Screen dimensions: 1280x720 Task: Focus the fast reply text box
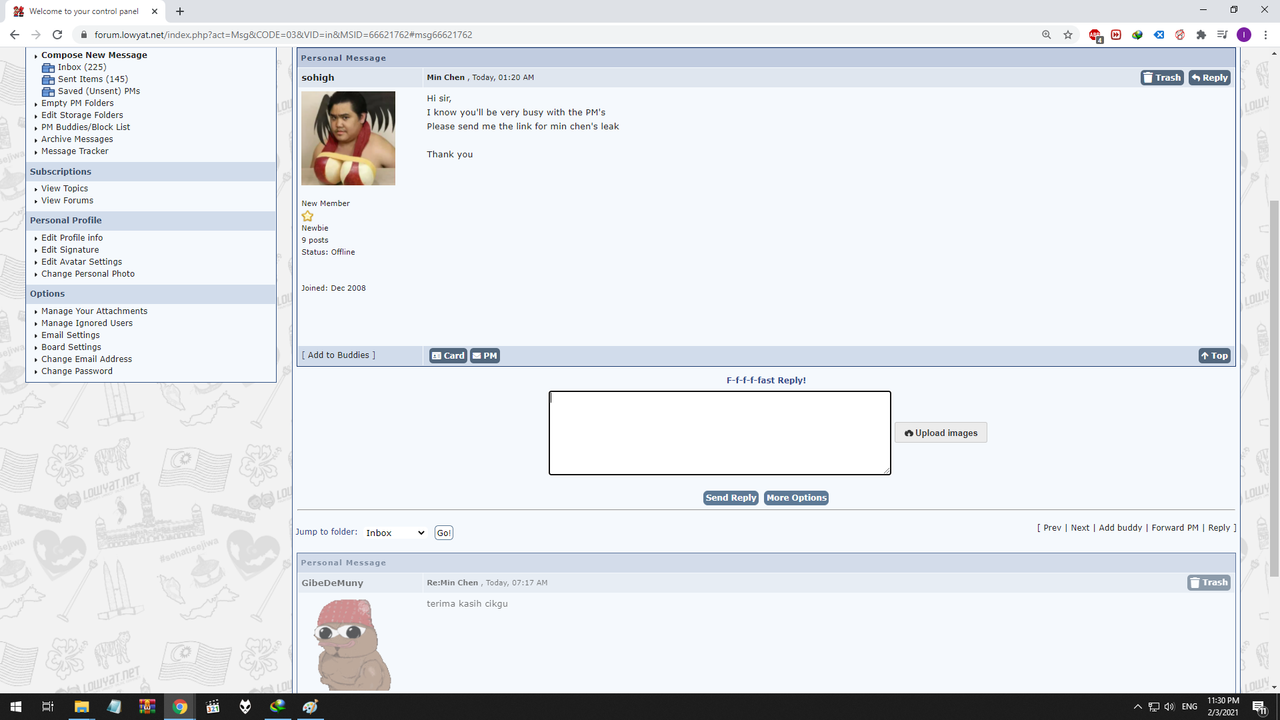pos(720,433)
